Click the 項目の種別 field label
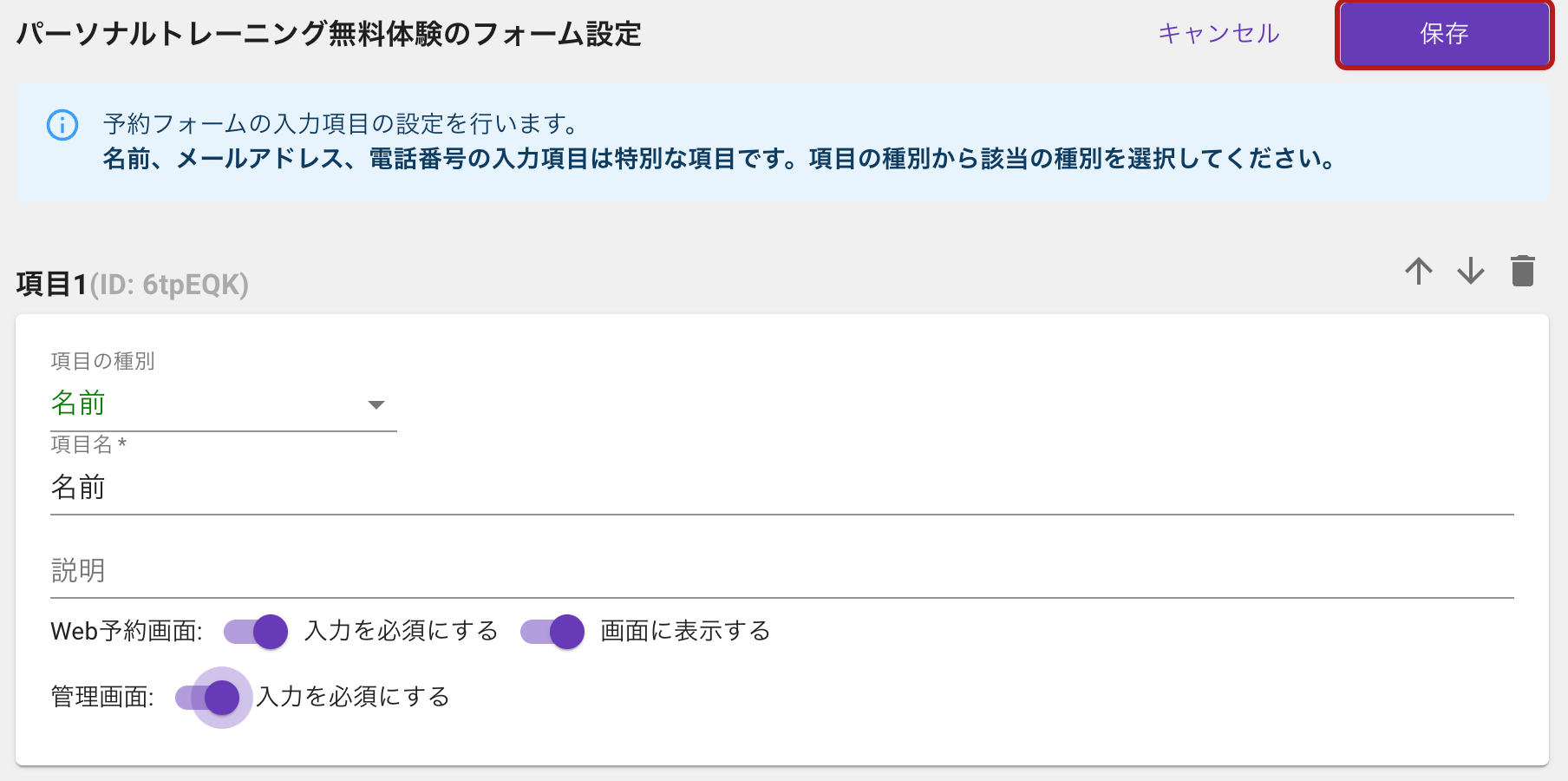The width and height of the screenshot is (1568, 781). pos(102,361)
